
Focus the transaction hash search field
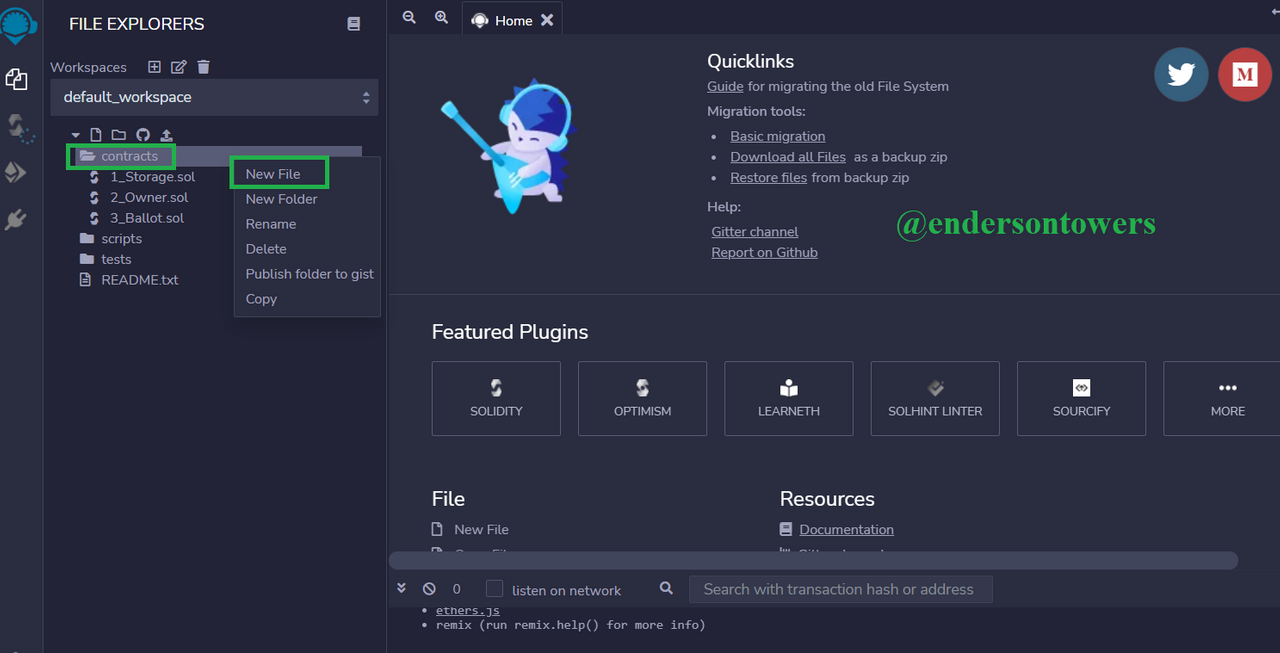[x=841, y=589]
